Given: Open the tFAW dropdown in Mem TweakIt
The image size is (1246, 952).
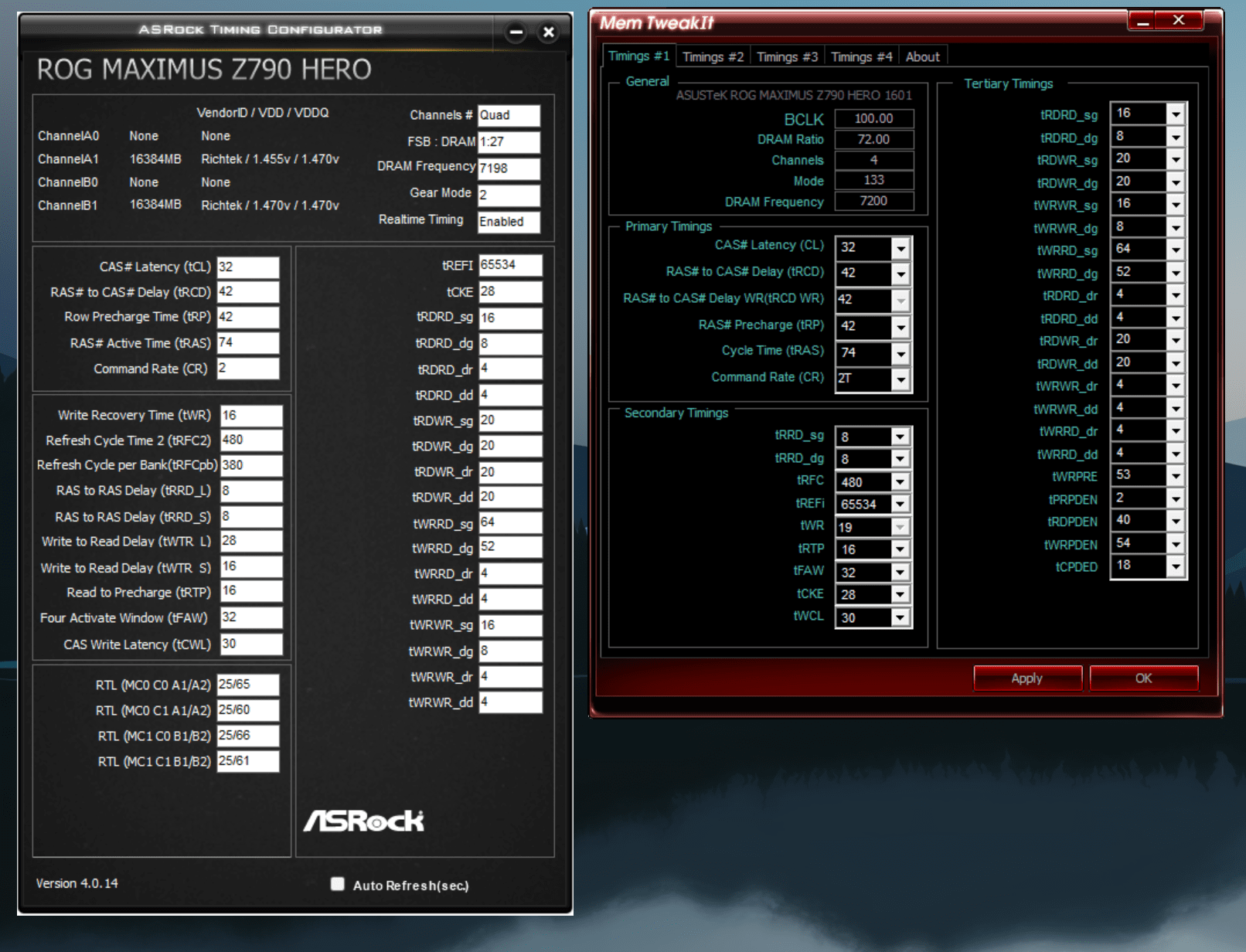Looking at the screenshot, I should (900, 573).
